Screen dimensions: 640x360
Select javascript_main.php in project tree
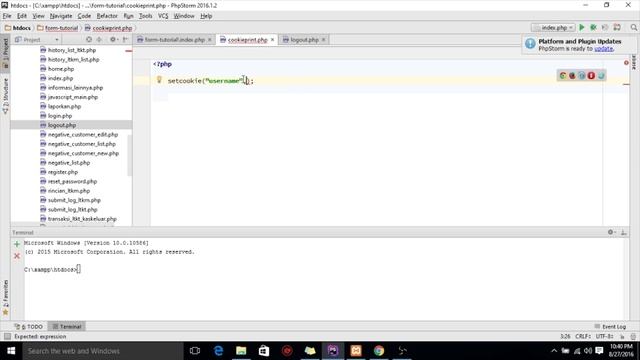click(73, 97)
